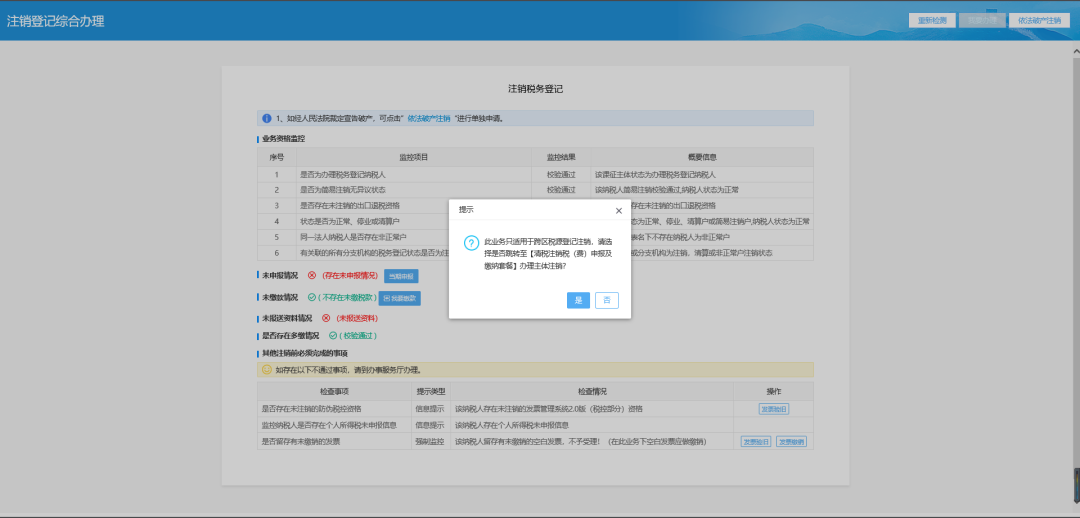Click the 重新检测 button in header
This screenshot has height=518, width=1080.
(x=932, y=20)
